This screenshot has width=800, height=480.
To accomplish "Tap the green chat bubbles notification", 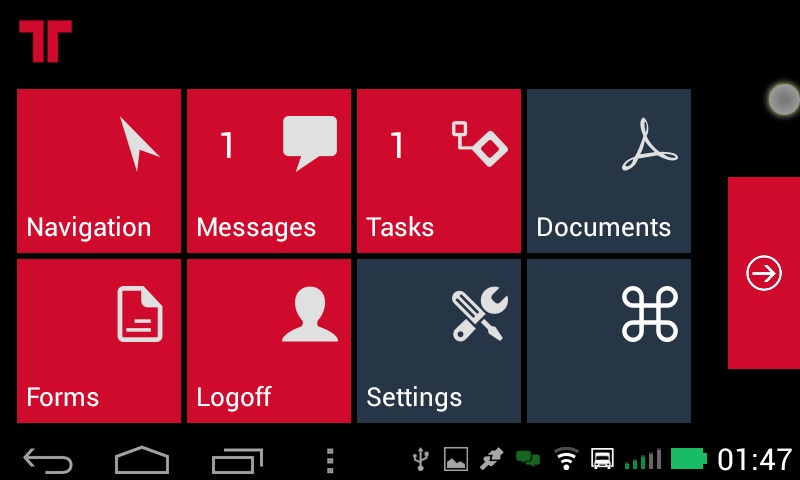I will pos(528,459).
